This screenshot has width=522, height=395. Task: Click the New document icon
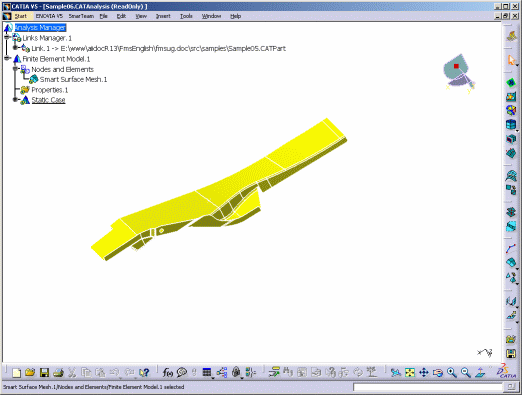click(16, 372)
